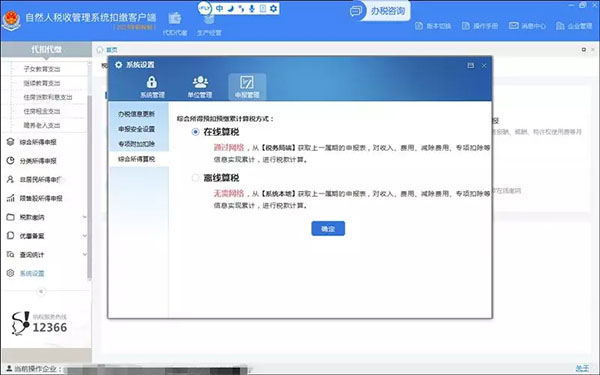Viewport: 600px width, 375px height.
Task: Expand 查询统计 sidebar menu
Action: point(46,254)
